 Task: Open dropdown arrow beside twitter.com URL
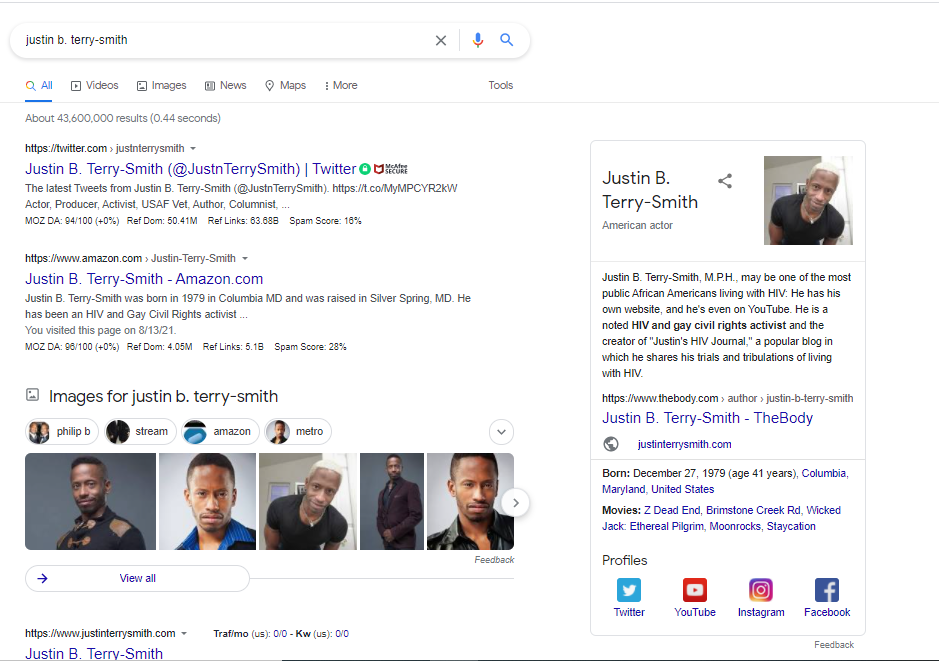(x=193, y=148)
